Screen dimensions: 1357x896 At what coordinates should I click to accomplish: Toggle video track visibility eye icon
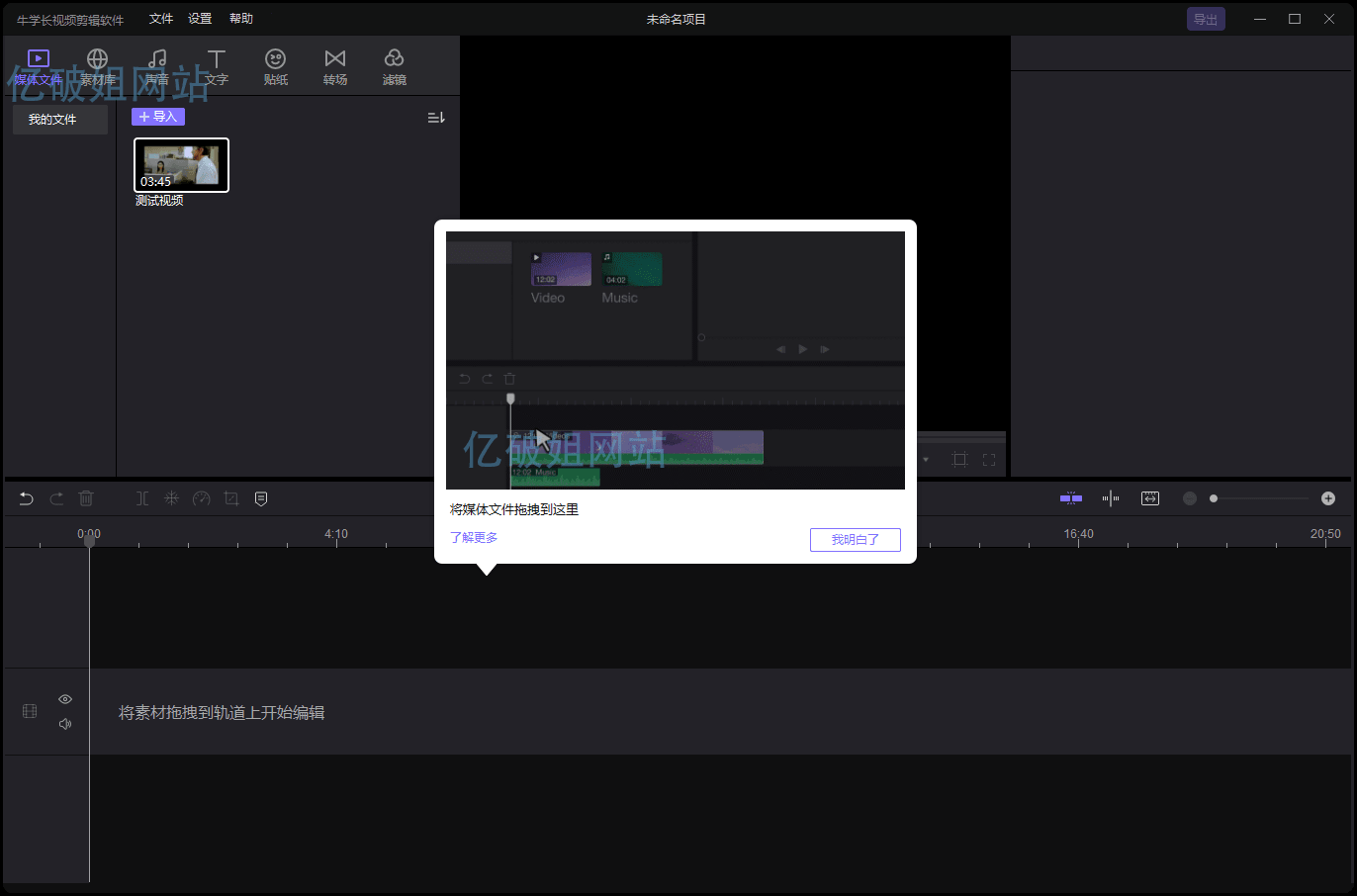point(65,699)
